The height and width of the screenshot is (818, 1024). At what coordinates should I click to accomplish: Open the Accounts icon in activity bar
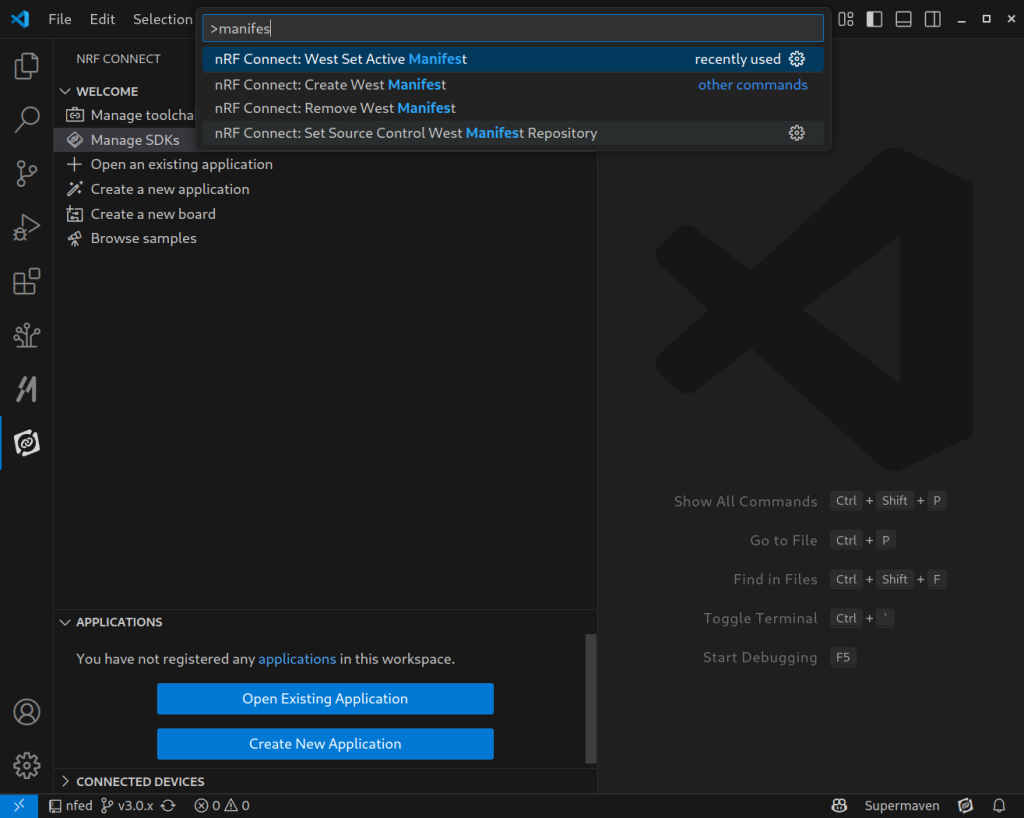coord(27,712)
